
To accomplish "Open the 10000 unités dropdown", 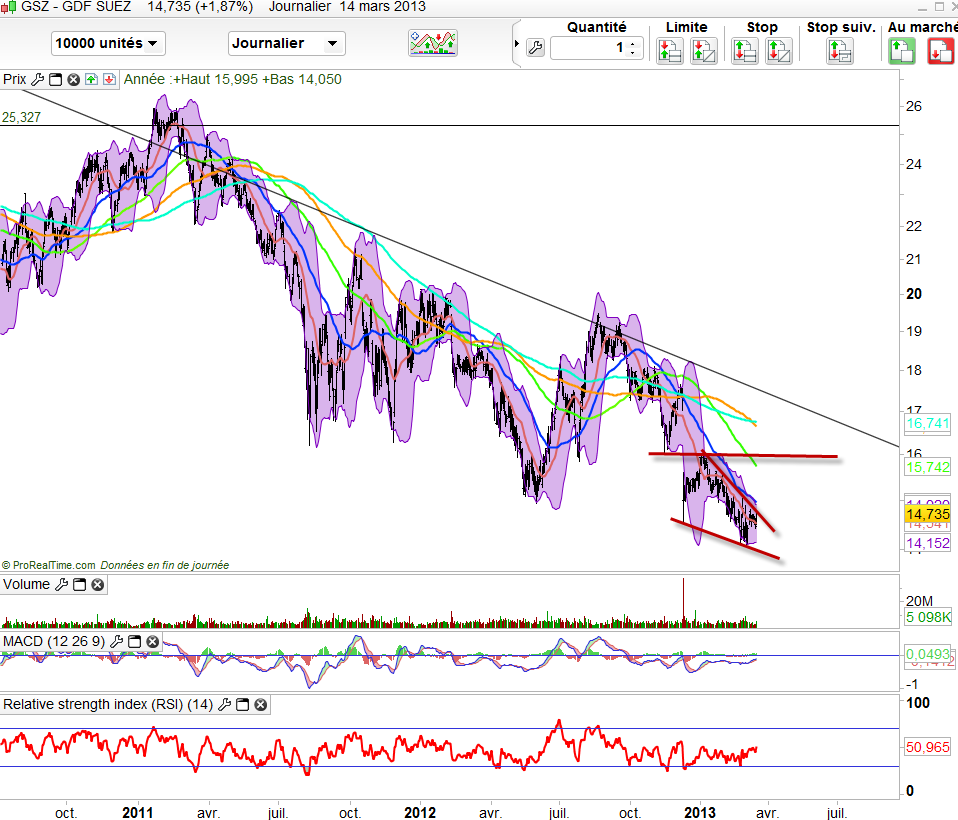I will tap(107, 43).
